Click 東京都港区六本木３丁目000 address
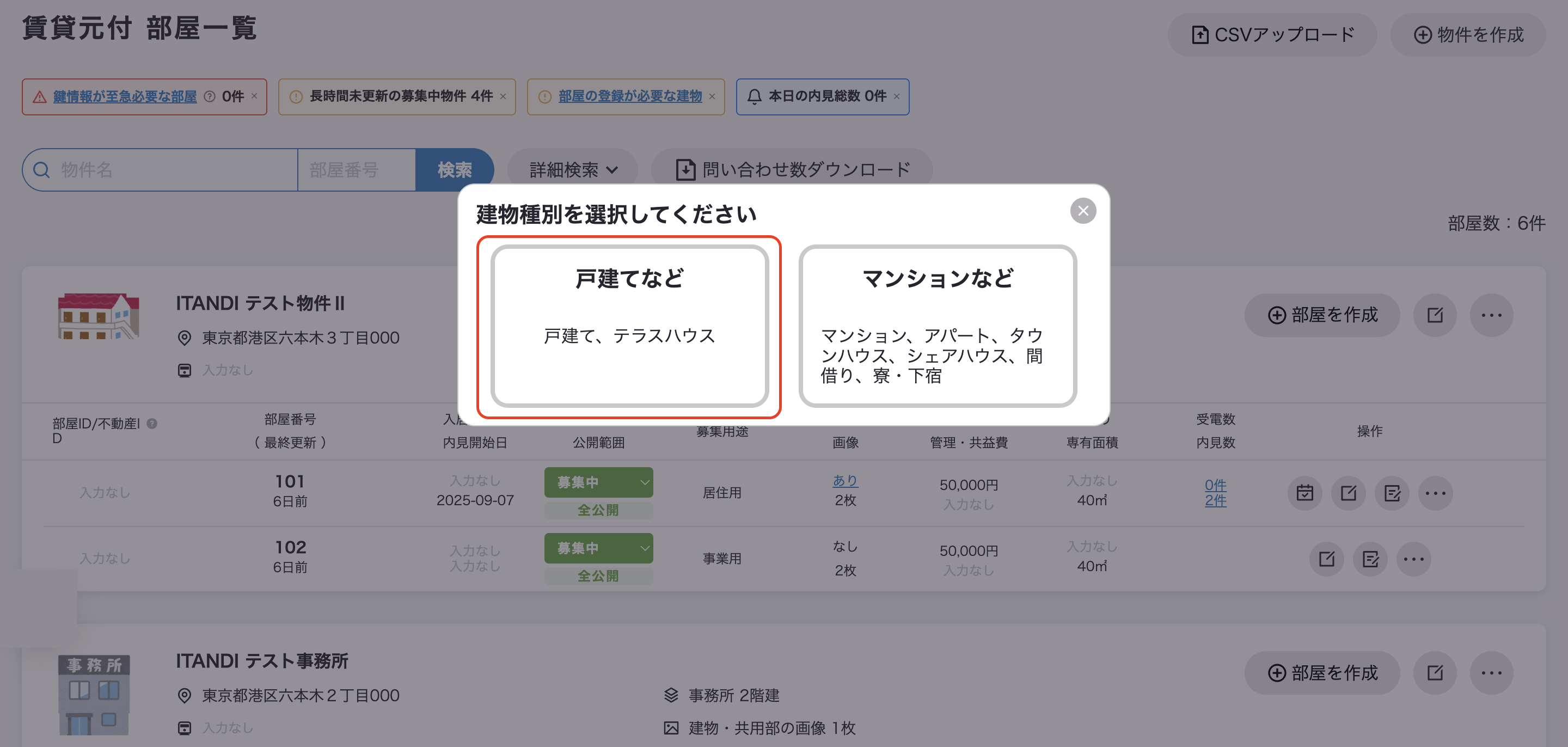Viewport: 1568px width, 747px height. 301,338
